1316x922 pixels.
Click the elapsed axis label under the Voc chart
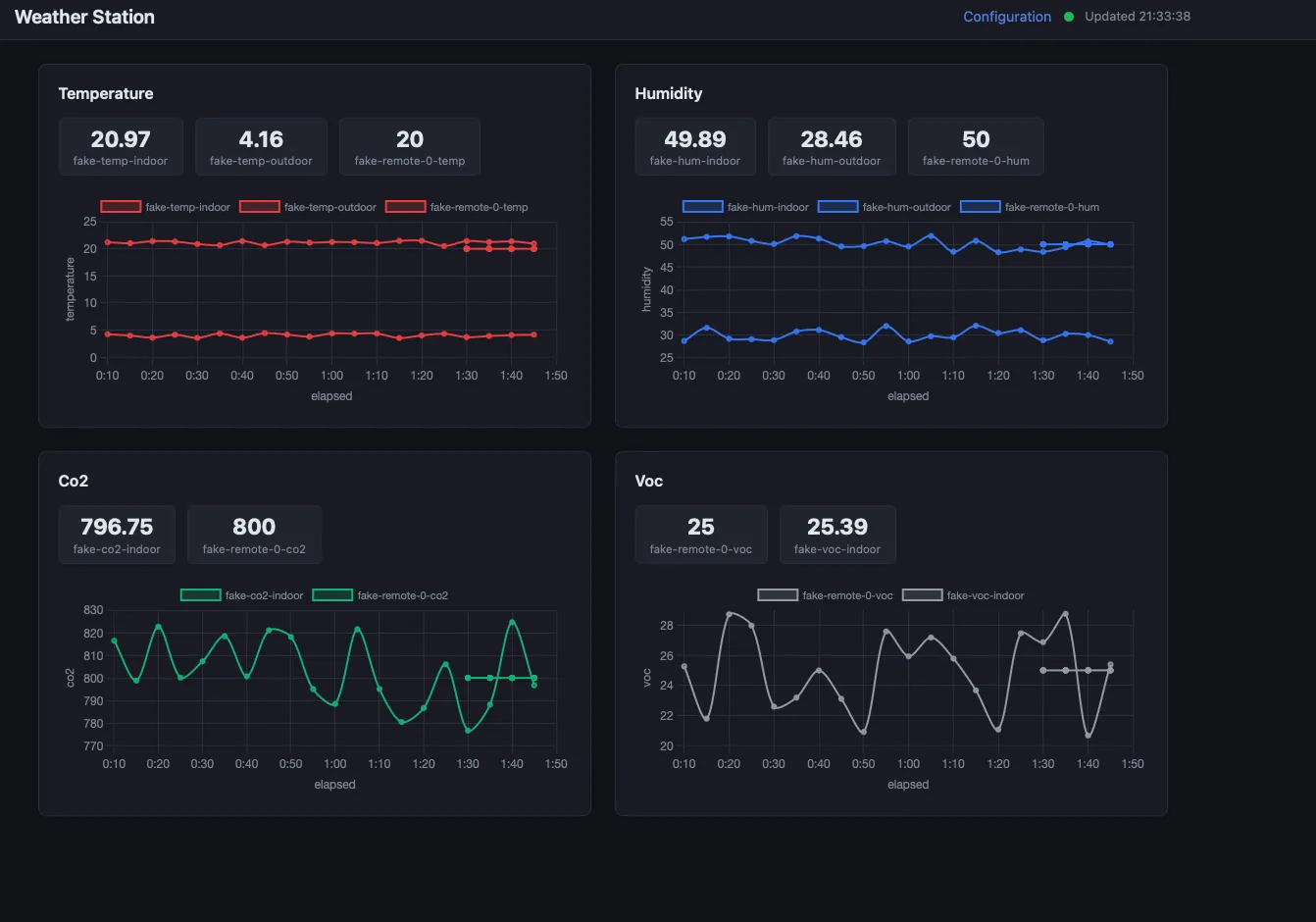908,785
